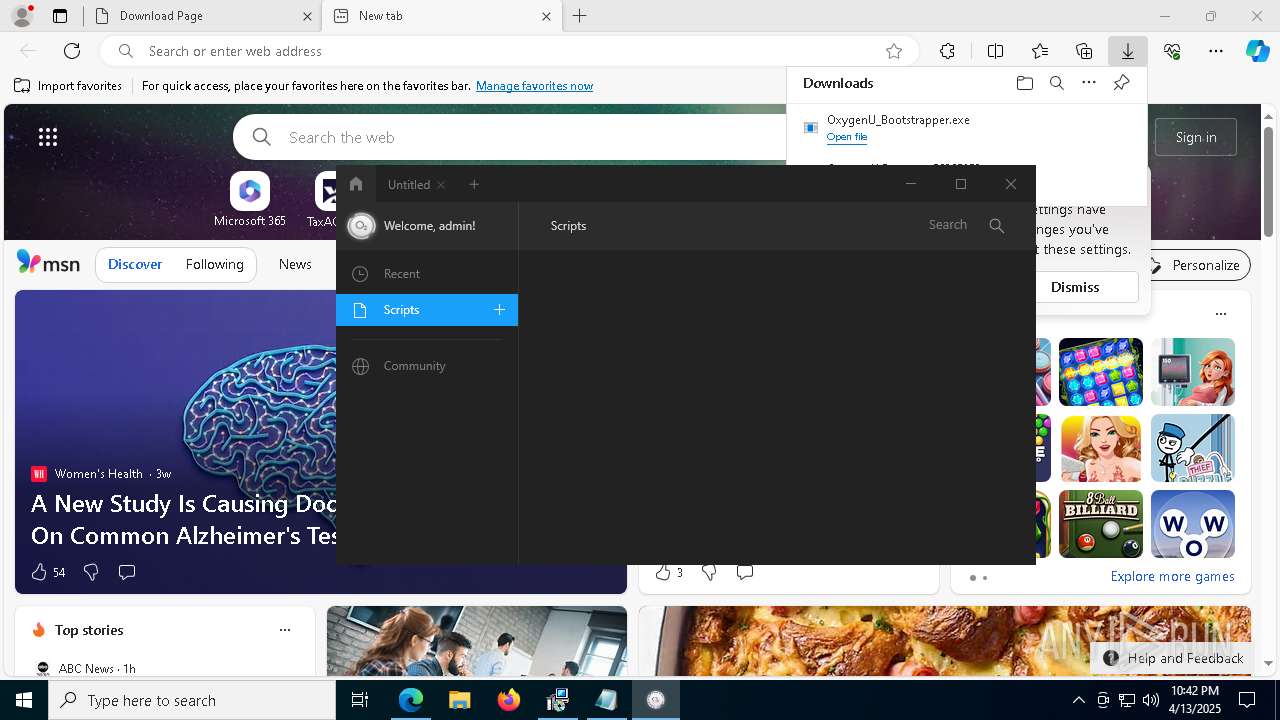The image size is (1280, 720).
Task: Close the New tab browser tab
Action: coord(546,16)
